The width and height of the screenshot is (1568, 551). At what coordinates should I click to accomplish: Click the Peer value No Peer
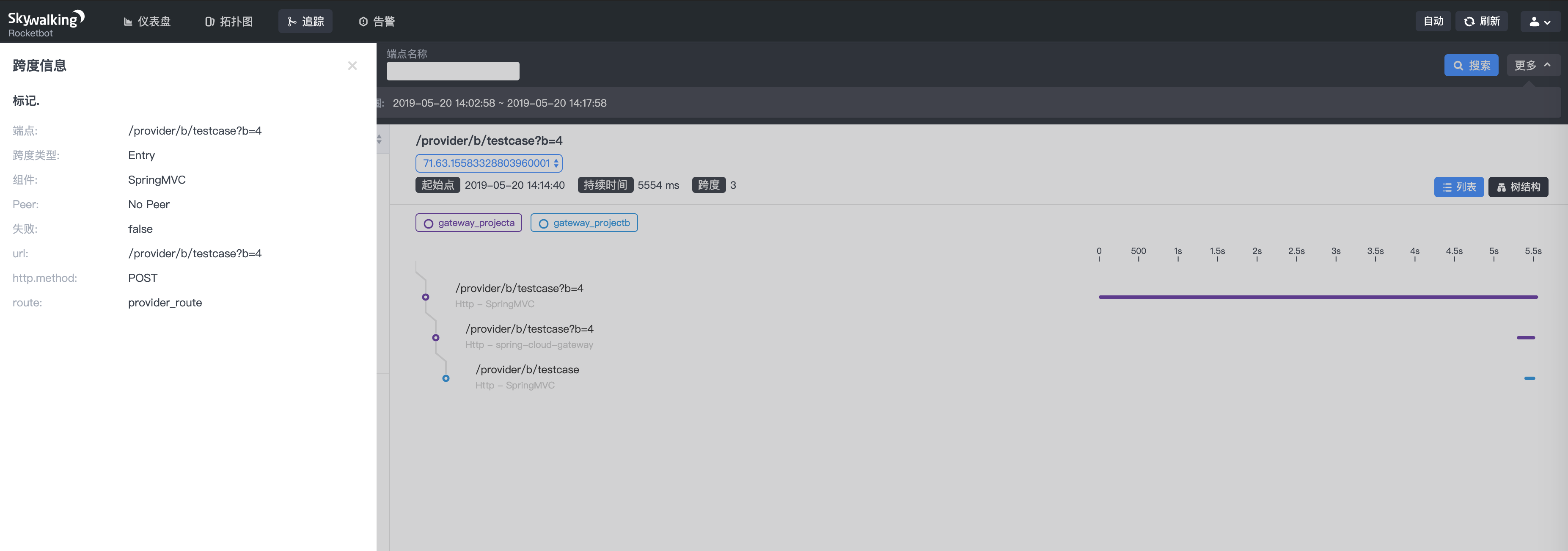pos(149,204)
